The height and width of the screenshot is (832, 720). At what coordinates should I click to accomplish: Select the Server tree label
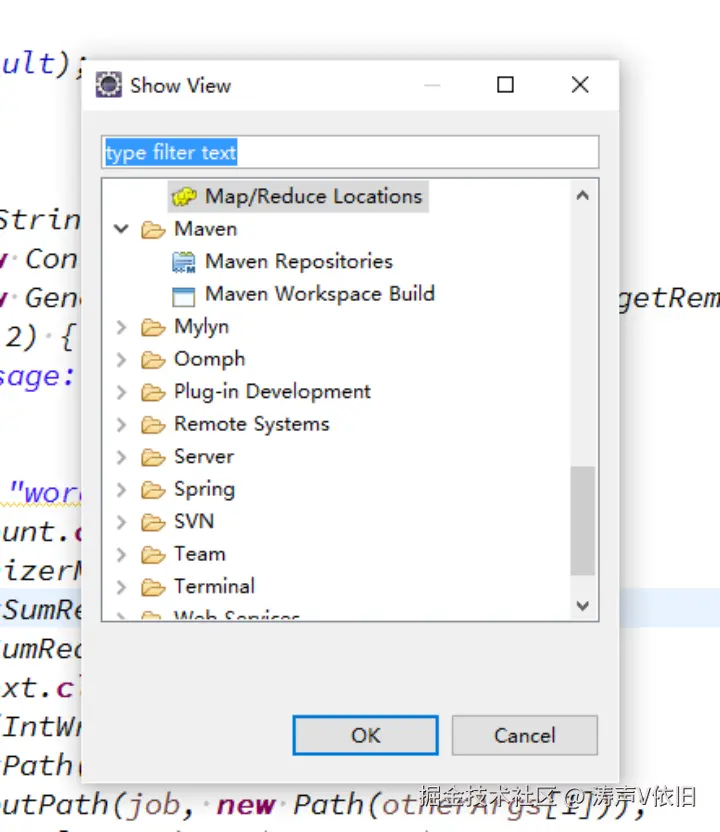pos(204,457)
